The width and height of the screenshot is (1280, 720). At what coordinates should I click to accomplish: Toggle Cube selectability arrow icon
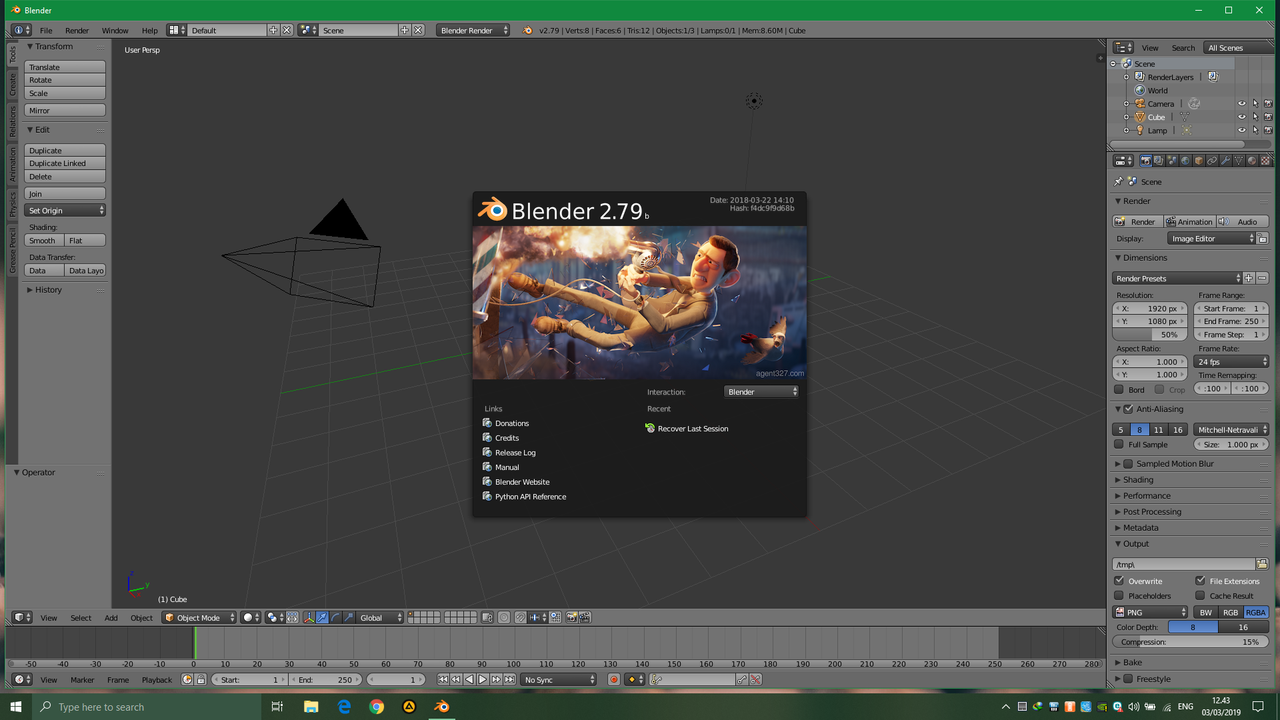click(1255, 117)
